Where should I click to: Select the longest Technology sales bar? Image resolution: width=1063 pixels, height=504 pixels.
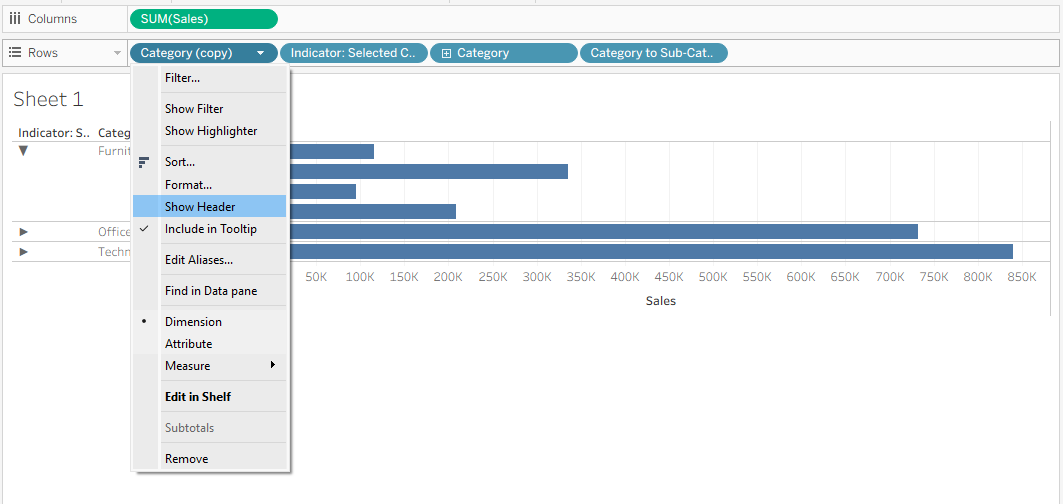[x=651, y=252]
